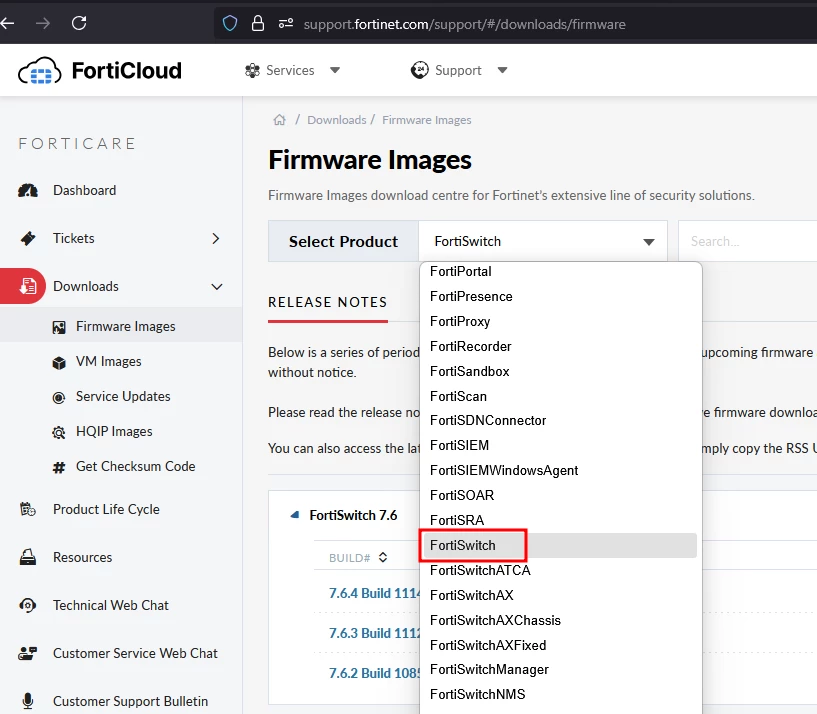This screenshot has width=817, height=714.
Task: Click the browser address bar URL
Action: coord(464,24)
